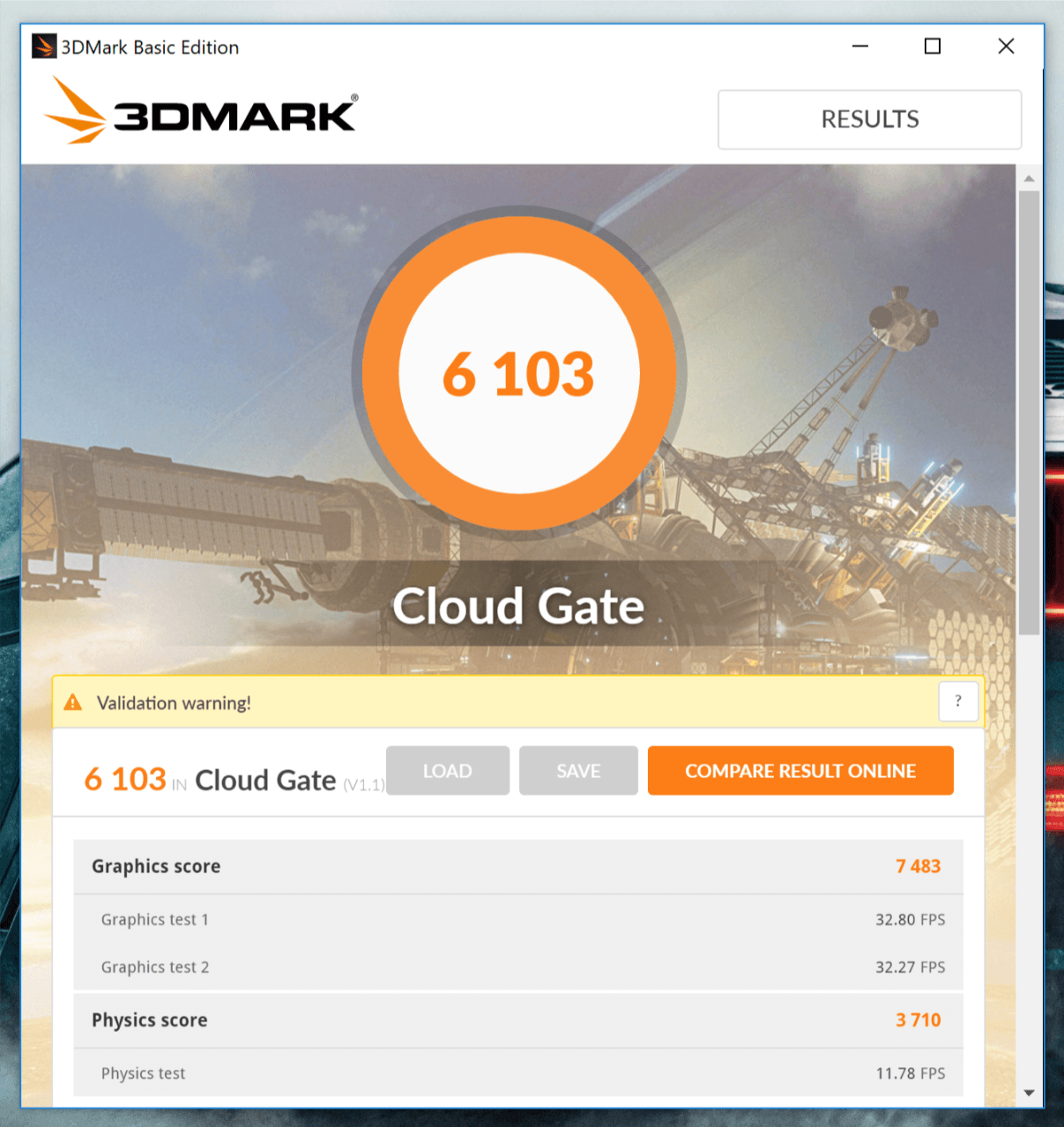Click the big 6 103 score circle

[x=518, y=374]
